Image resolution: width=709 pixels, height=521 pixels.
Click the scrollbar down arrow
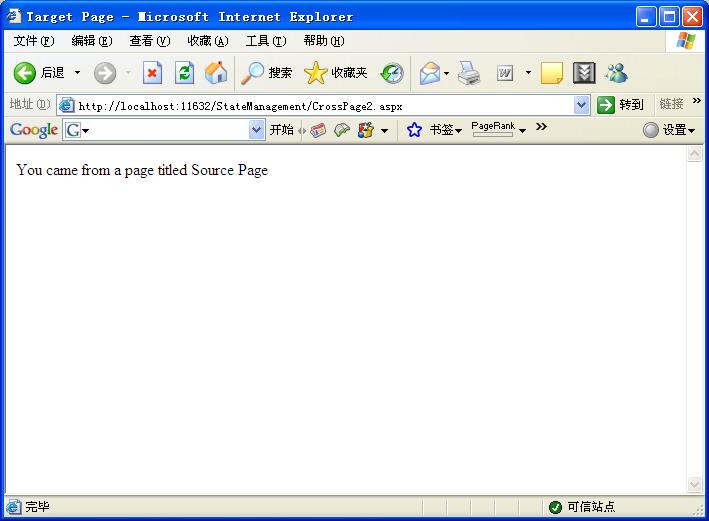click(694, 484)
